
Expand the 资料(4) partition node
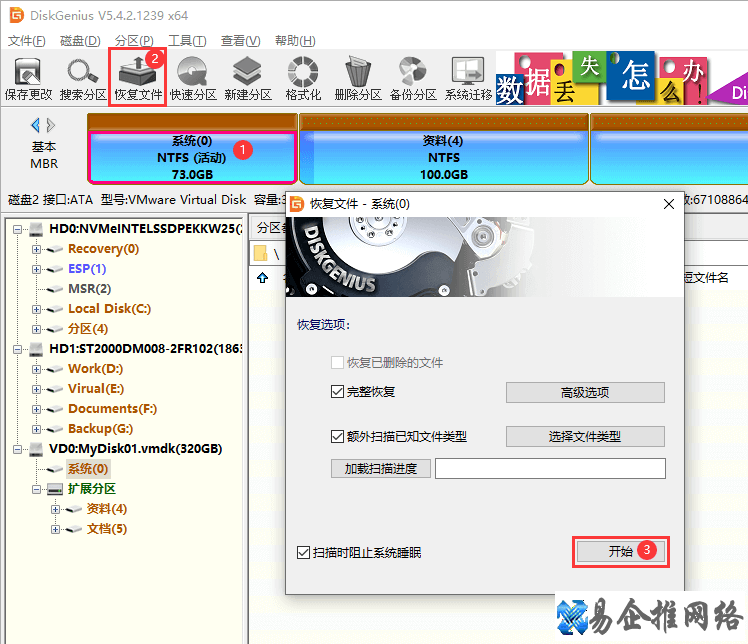(54, 509)
